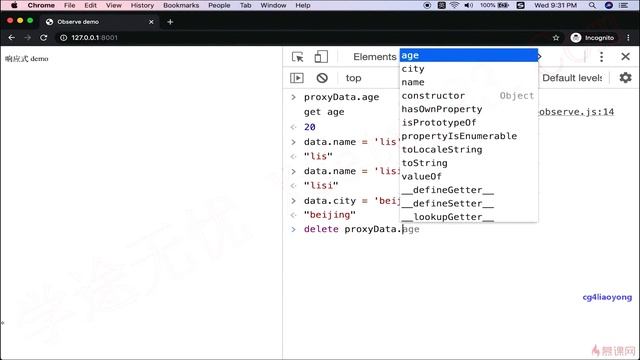Show the console sidebar
This screenshot has height=360, width=640.
click(x=297, y=78)
